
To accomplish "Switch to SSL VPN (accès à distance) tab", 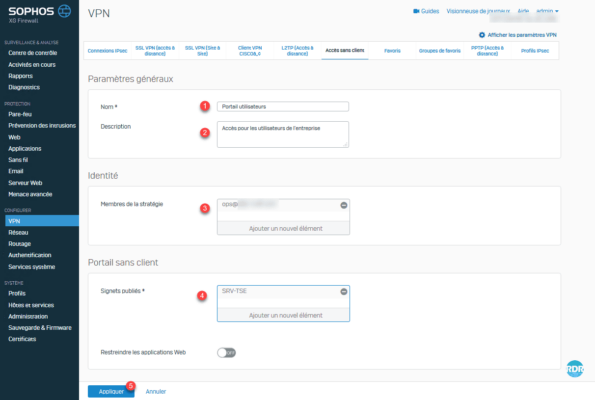I will coord(155,51).
